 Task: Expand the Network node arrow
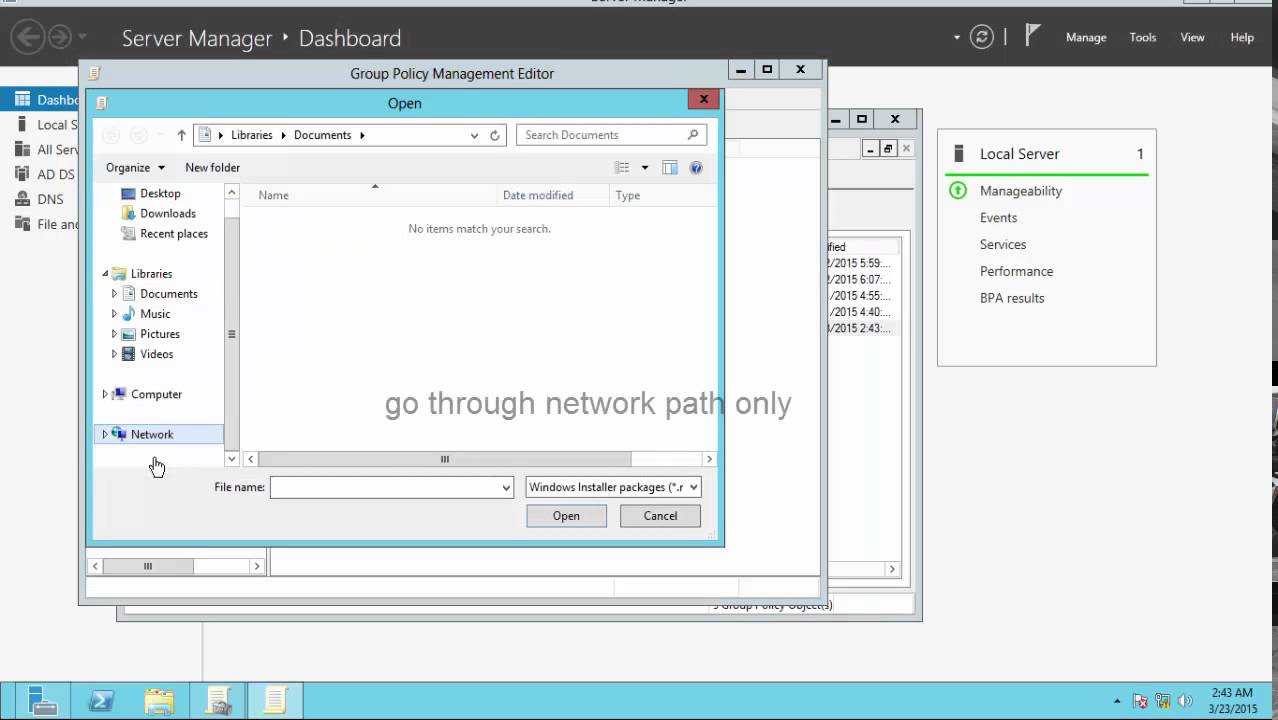coord(105,434)
